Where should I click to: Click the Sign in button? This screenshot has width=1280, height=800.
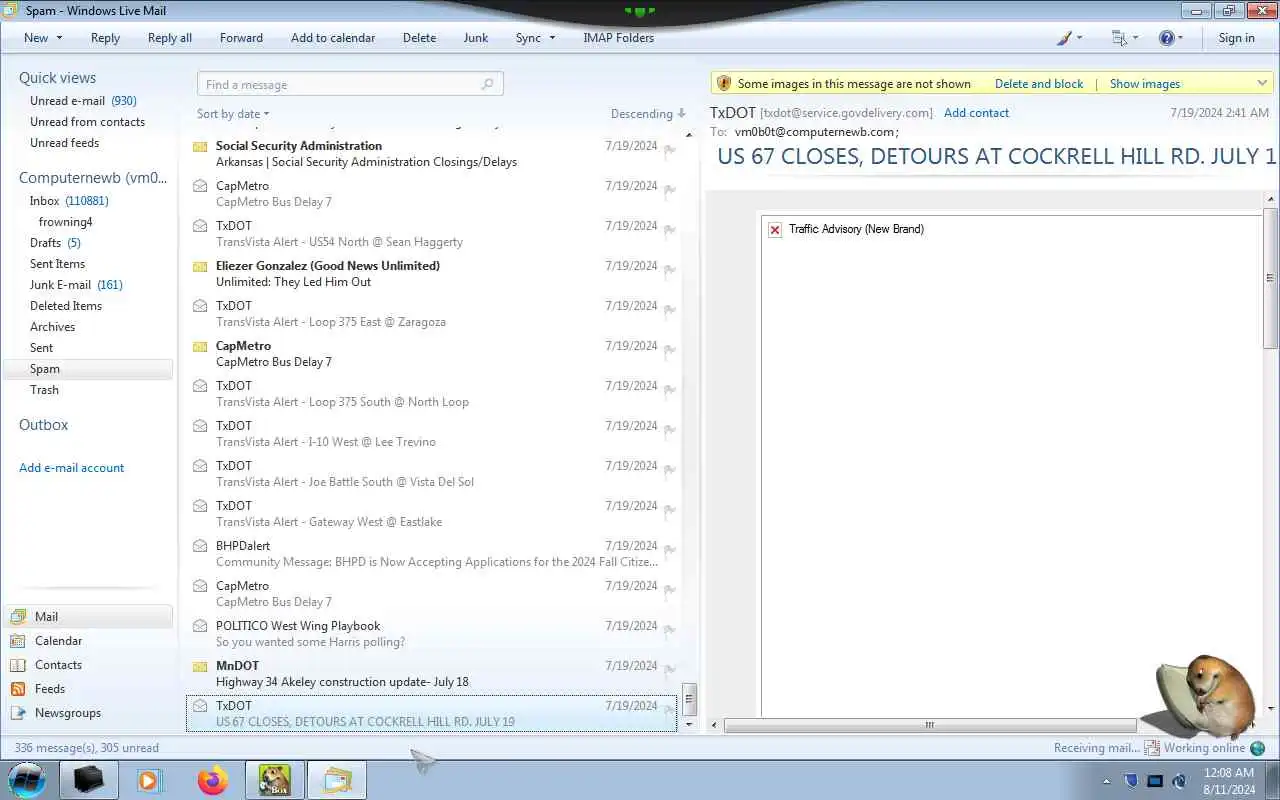coord(1236,38)
